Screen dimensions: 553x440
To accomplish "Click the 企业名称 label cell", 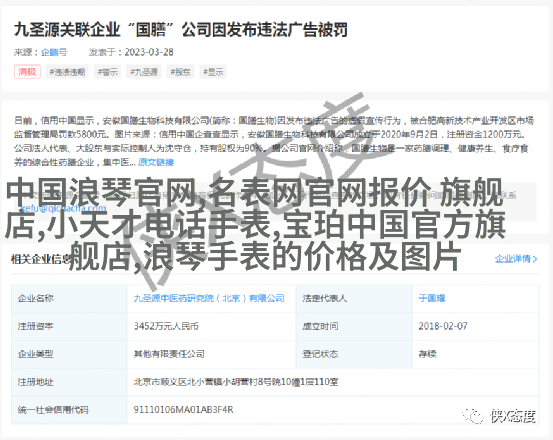I will [69, 298].
